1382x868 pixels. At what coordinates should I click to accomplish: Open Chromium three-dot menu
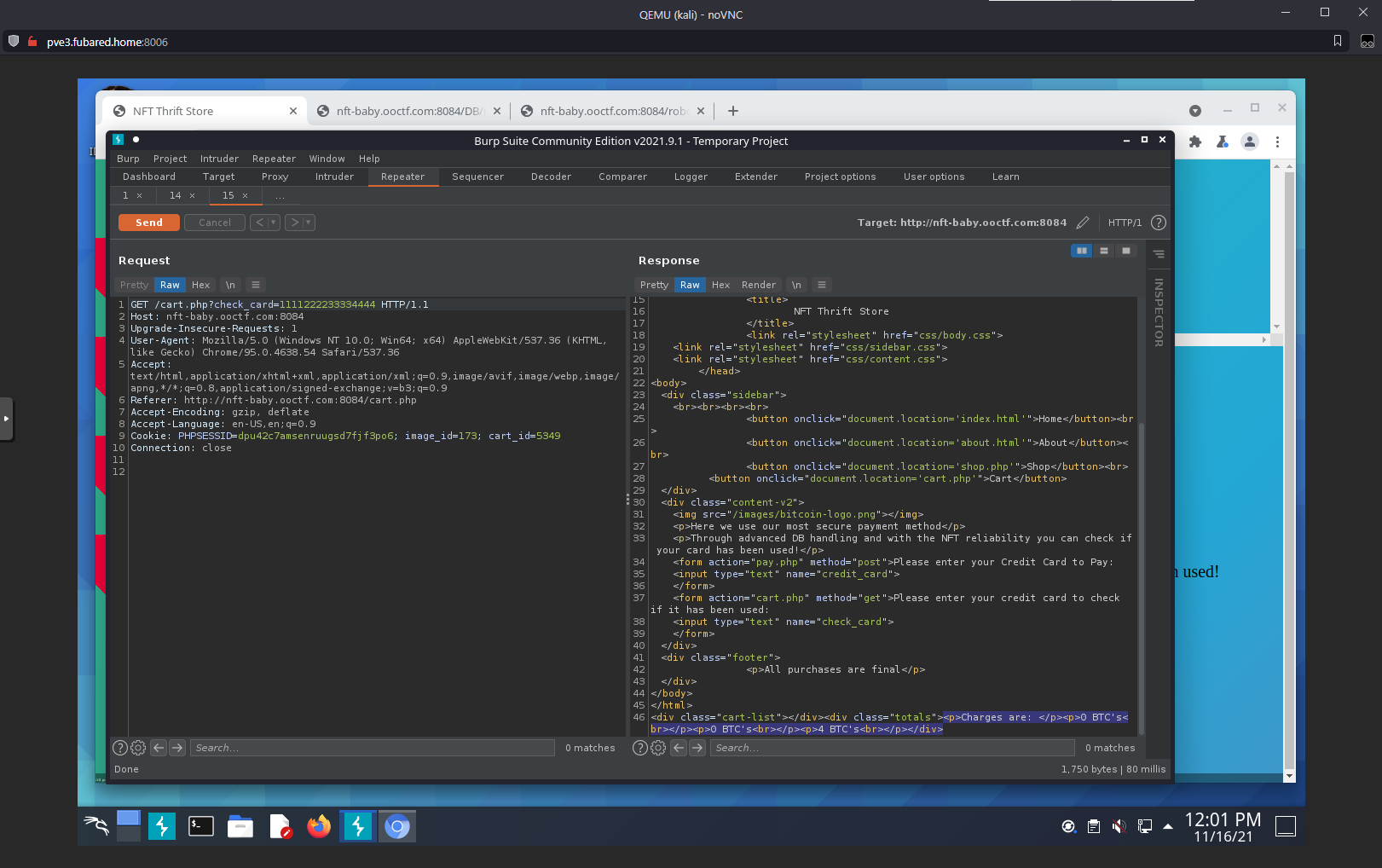click(1277, 142)
